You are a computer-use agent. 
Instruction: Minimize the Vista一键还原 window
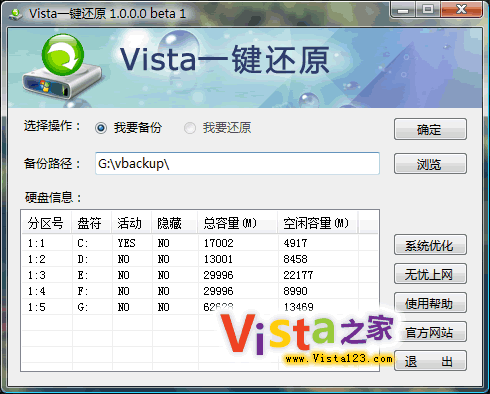(403, 9)
